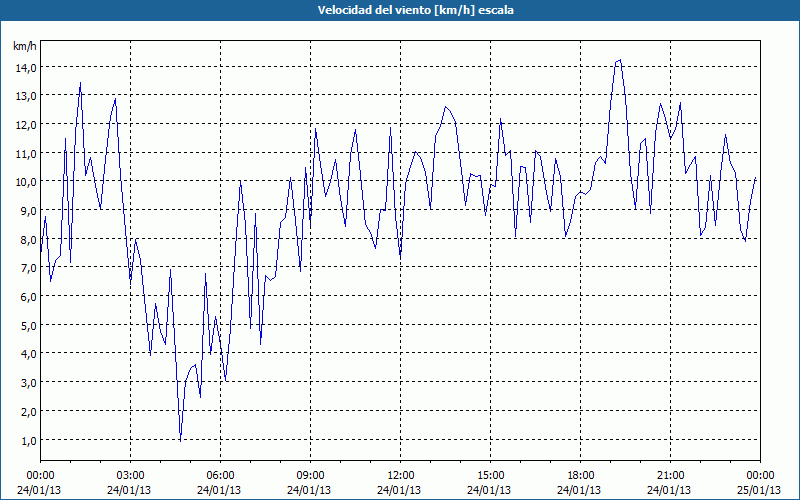Select the 14,0 y-axis value
This screenshot has width=800, height=500.
coord(26,67)
